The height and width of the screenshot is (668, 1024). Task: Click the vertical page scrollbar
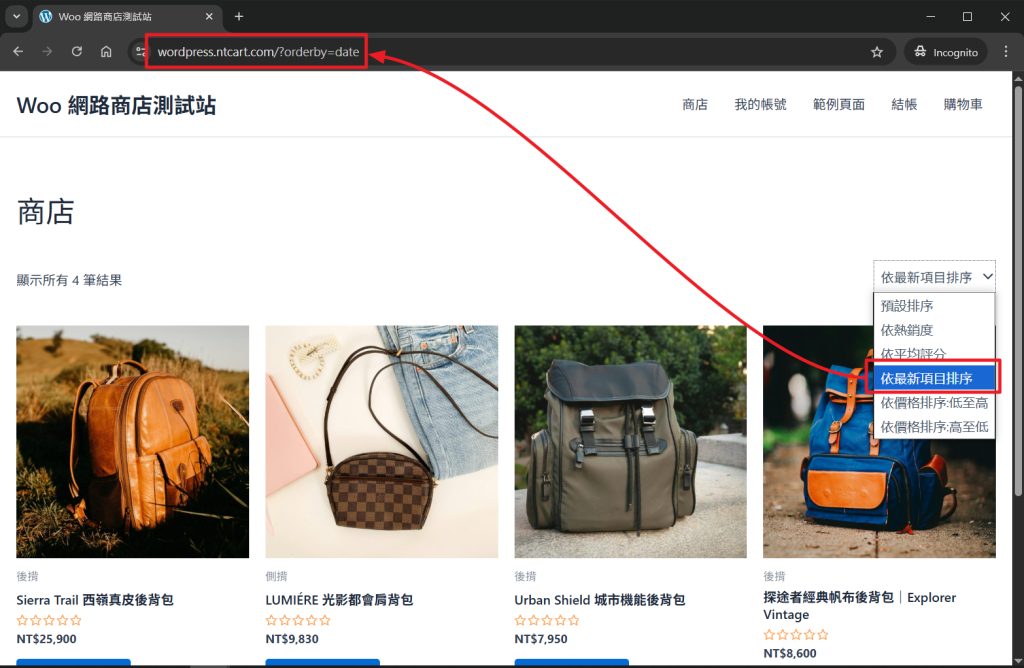(x=1018, y=291)
